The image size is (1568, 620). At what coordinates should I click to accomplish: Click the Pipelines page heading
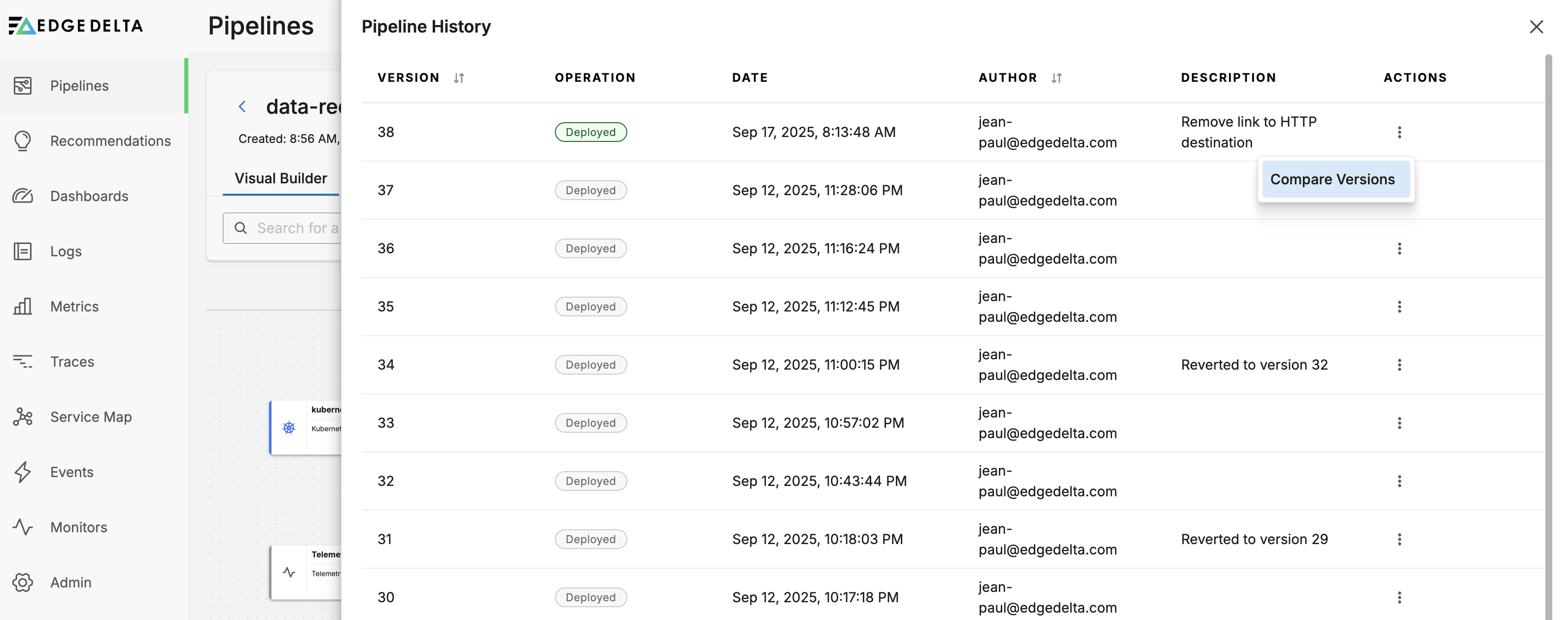tap(261, 27)
